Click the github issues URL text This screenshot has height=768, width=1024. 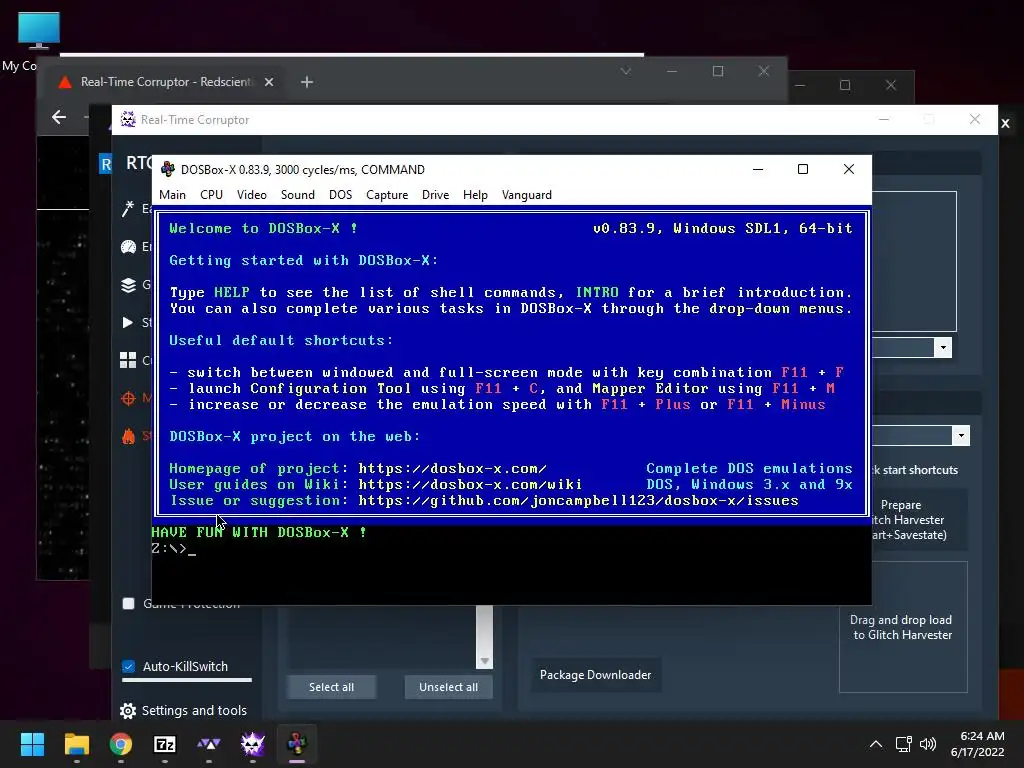[x=578, y=500]
